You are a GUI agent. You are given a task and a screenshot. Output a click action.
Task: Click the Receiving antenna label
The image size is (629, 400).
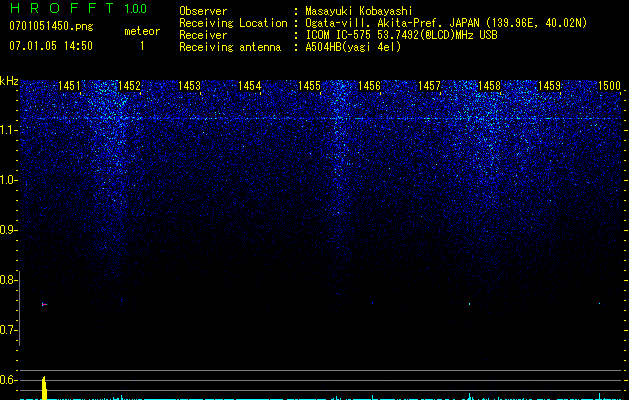[230, 47]
